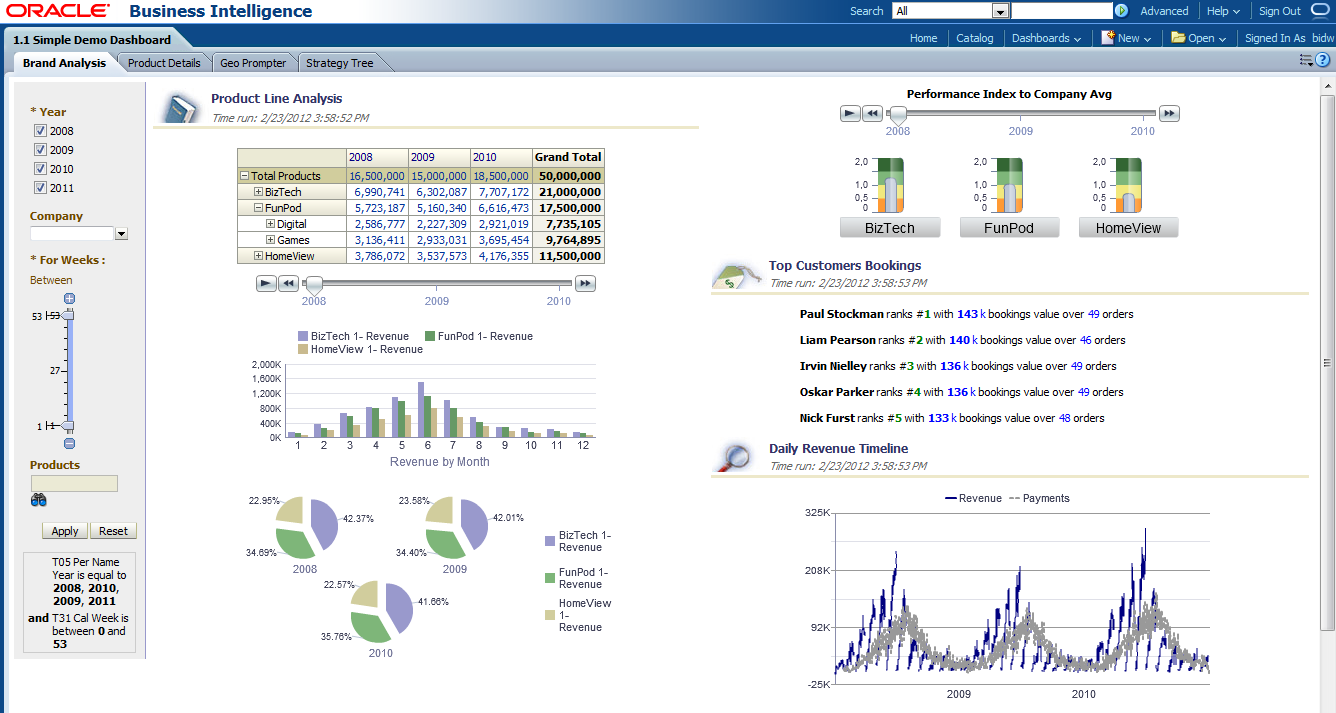Click the lower weeks slider handle at 1

click(68, 426)
